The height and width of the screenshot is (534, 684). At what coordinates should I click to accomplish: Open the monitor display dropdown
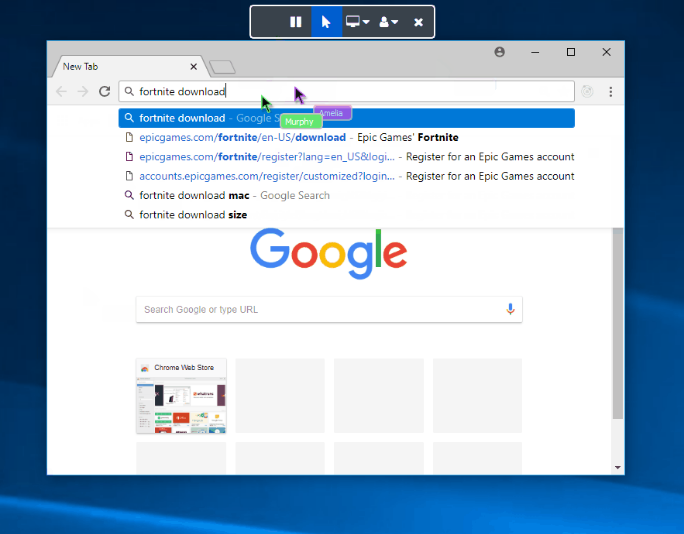pos(357,22)
